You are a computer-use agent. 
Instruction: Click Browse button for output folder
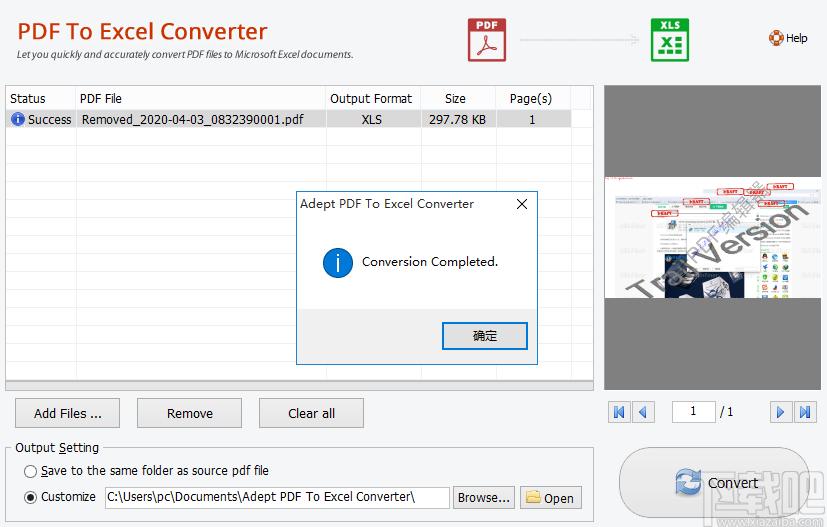click(x=484, y=497)
